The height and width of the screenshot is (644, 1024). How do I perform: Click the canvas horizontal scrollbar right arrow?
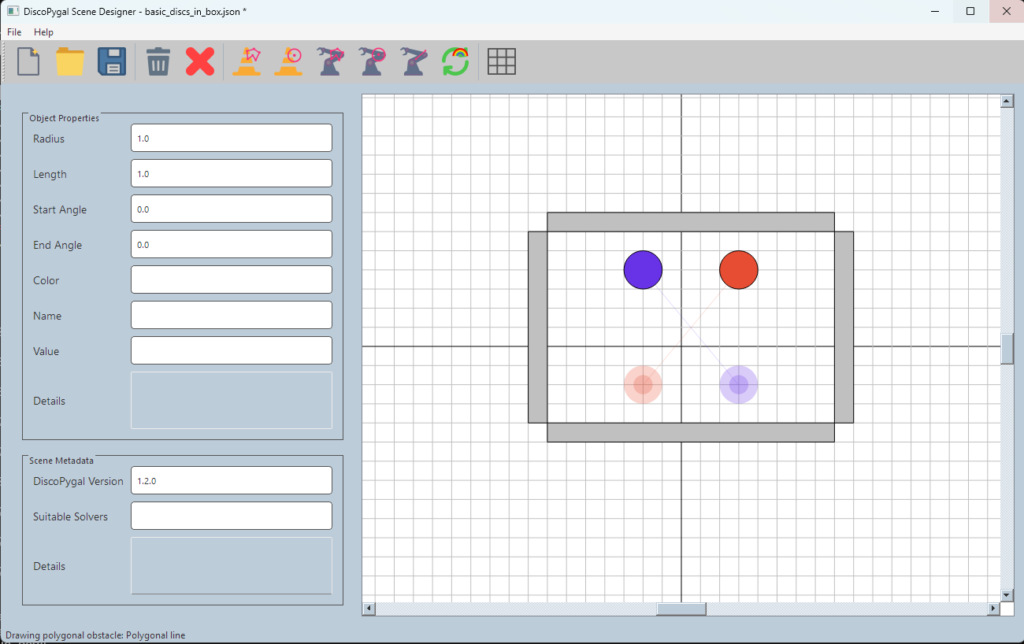coord(993,607)
